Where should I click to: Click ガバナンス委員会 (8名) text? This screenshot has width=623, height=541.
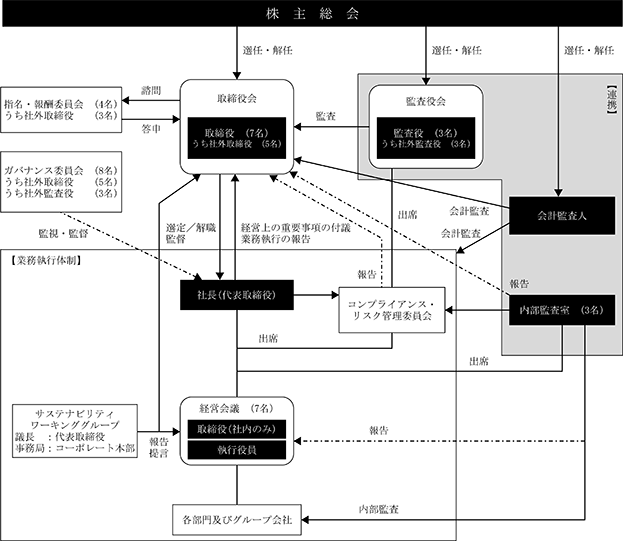(x=61, y=170)
